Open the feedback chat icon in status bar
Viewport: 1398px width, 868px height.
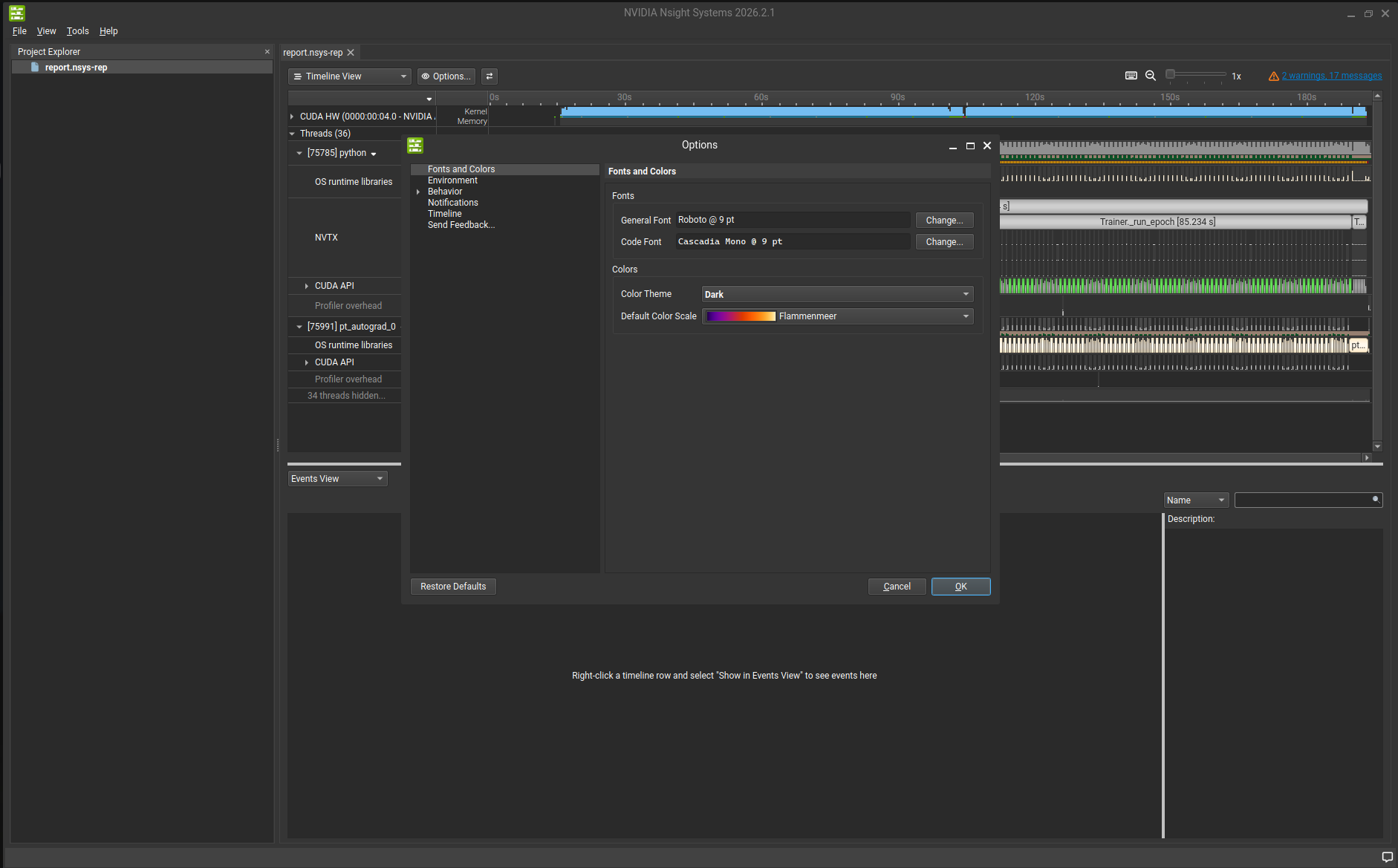pyautogui.click(x=1387, y=857)
